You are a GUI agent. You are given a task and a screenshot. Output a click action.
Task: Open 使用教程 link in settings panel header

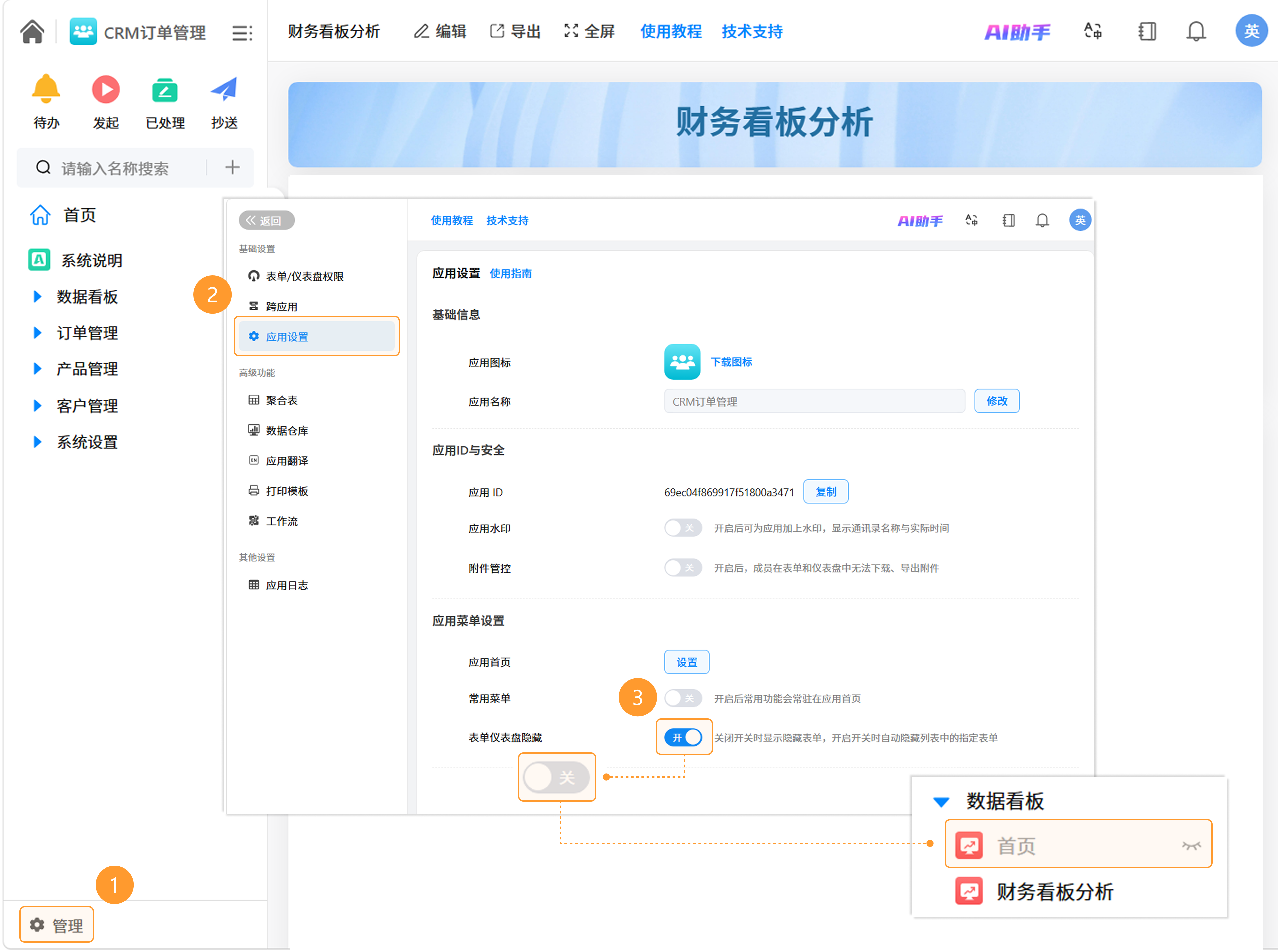click(x=452, y=220)
